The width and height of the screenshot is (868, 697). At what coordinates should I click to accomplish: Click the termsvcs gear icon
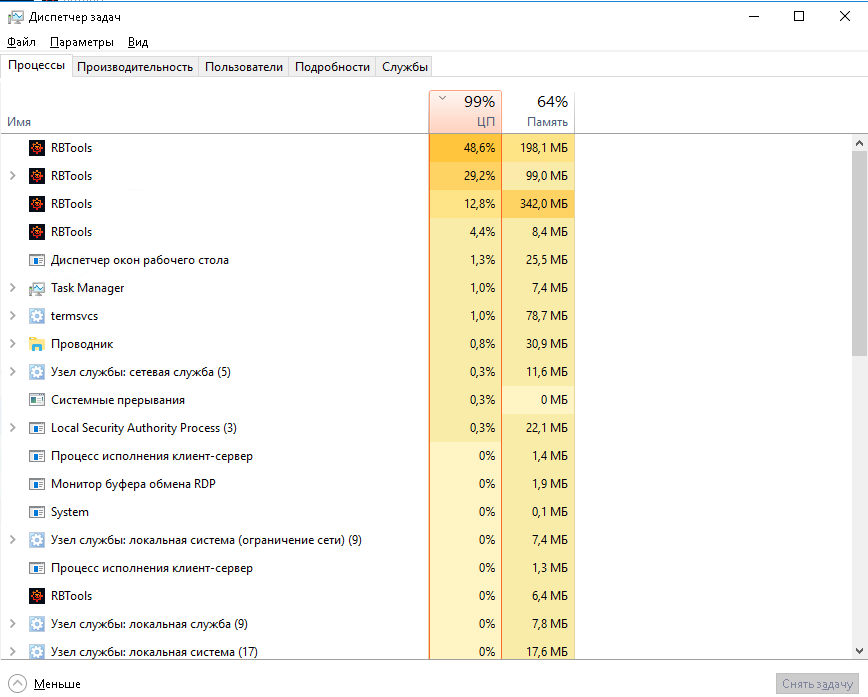[x=37, y=316]
